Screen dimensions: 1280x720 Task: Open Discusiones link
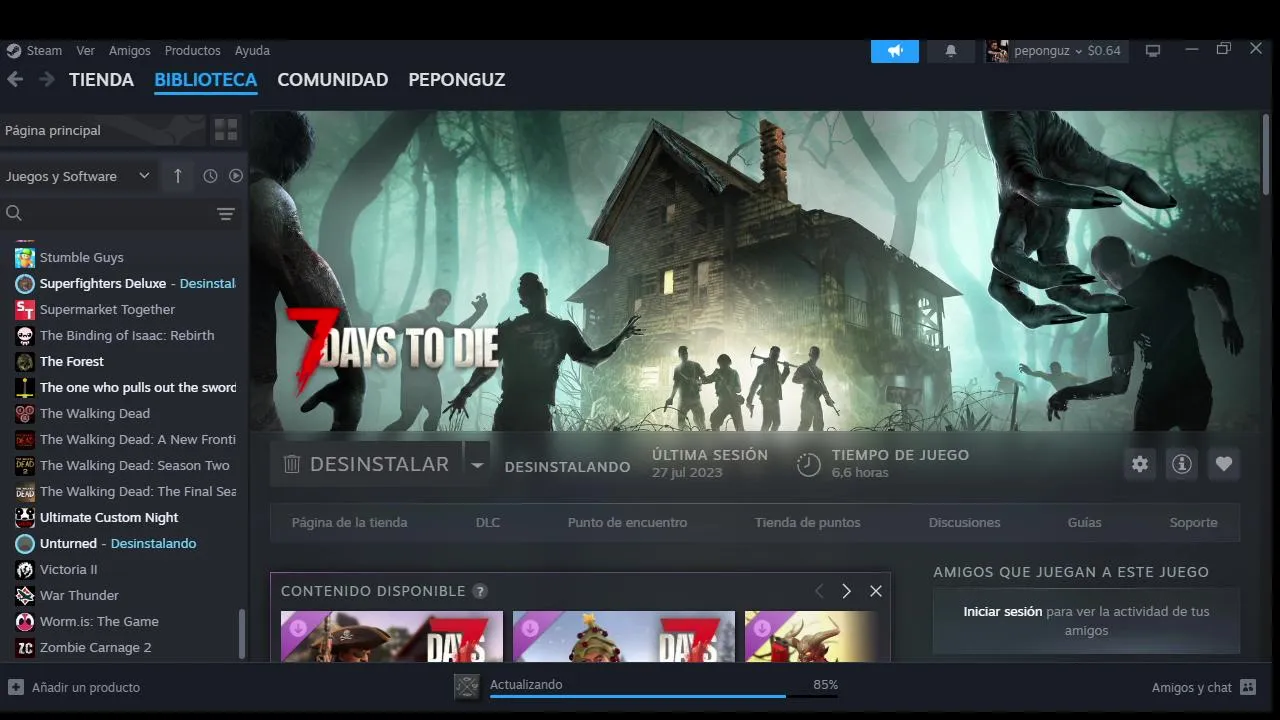(964, 522)
